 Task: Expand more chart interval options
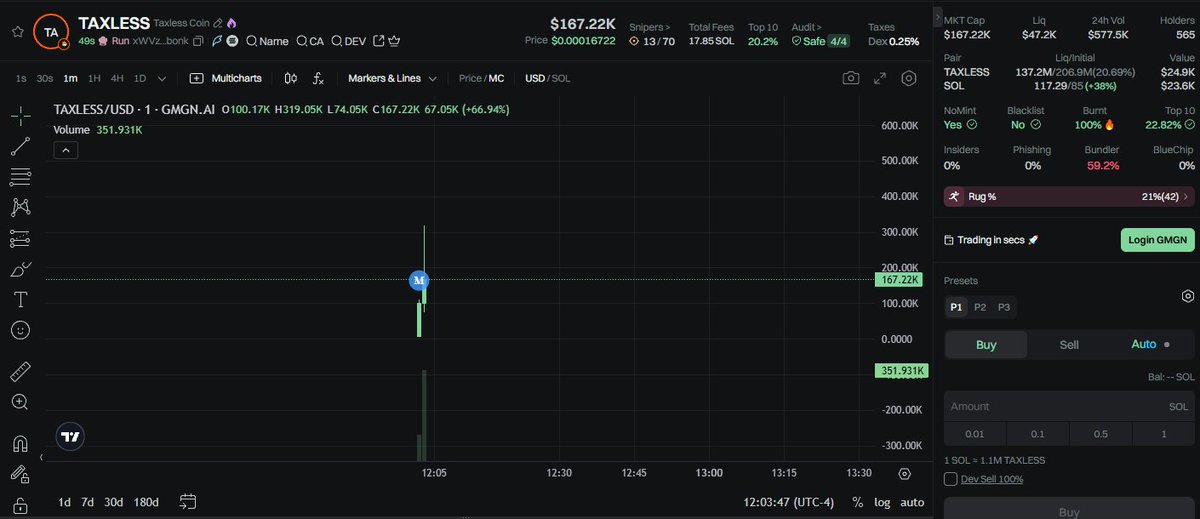[162, 78]
